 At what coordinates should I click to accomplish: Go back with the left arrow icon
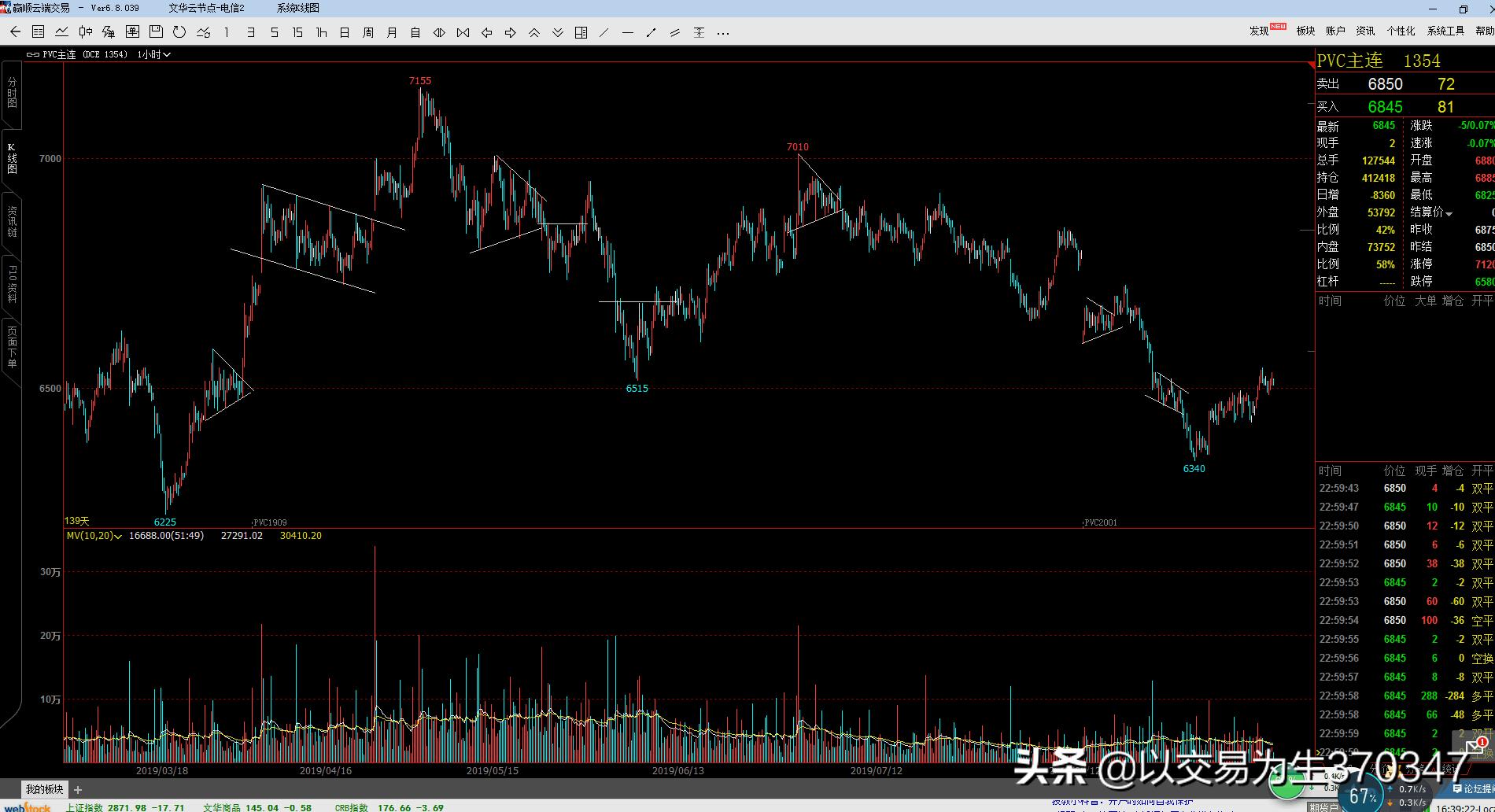[15, 32]
